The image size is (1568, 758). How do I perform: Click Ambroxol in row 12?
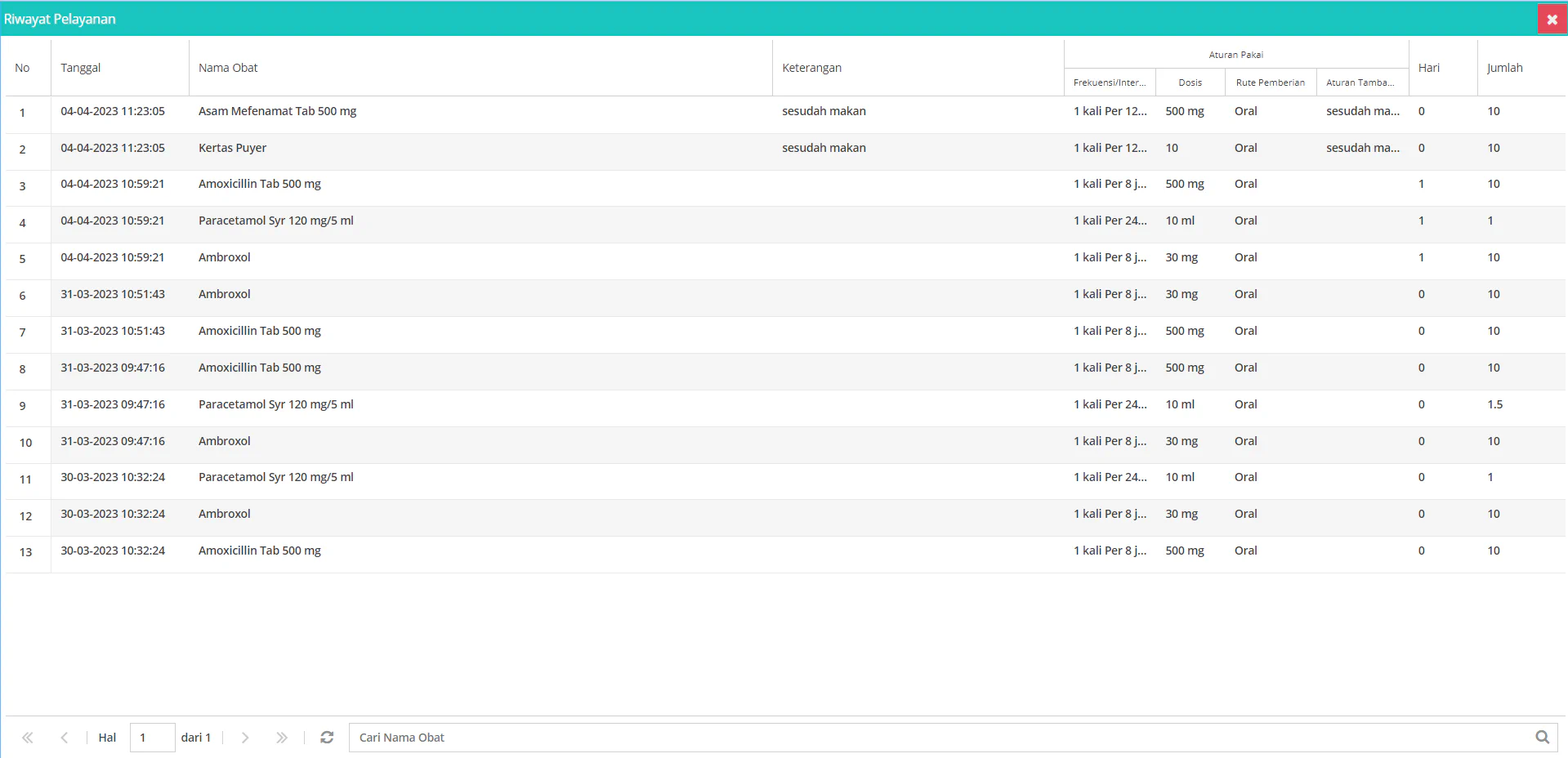(225, 514)
